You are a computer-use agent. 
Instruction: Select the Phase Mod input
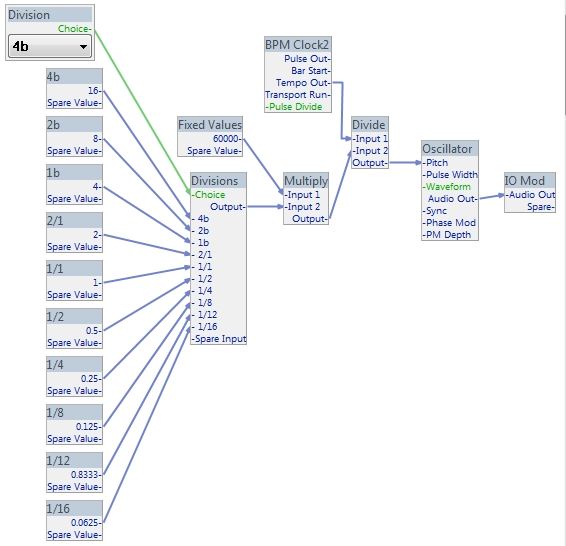(449, 223)
